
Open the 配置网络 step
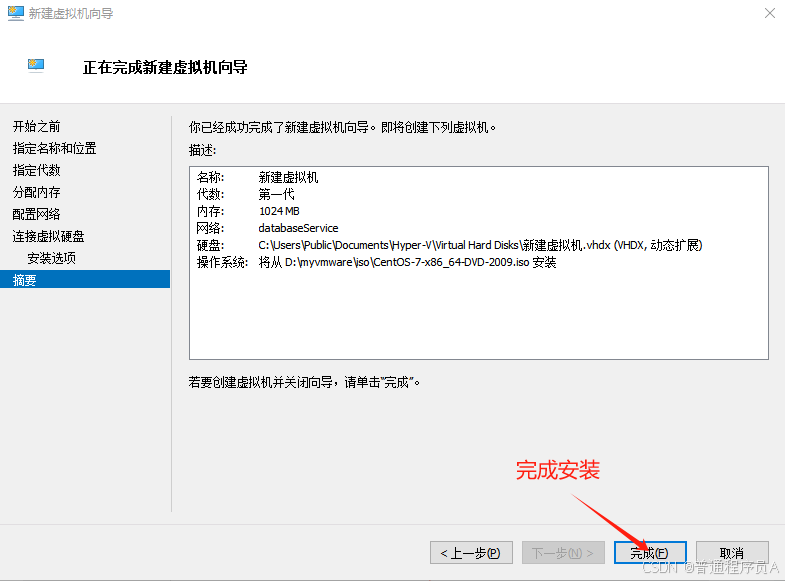click(x=37, y=215)
